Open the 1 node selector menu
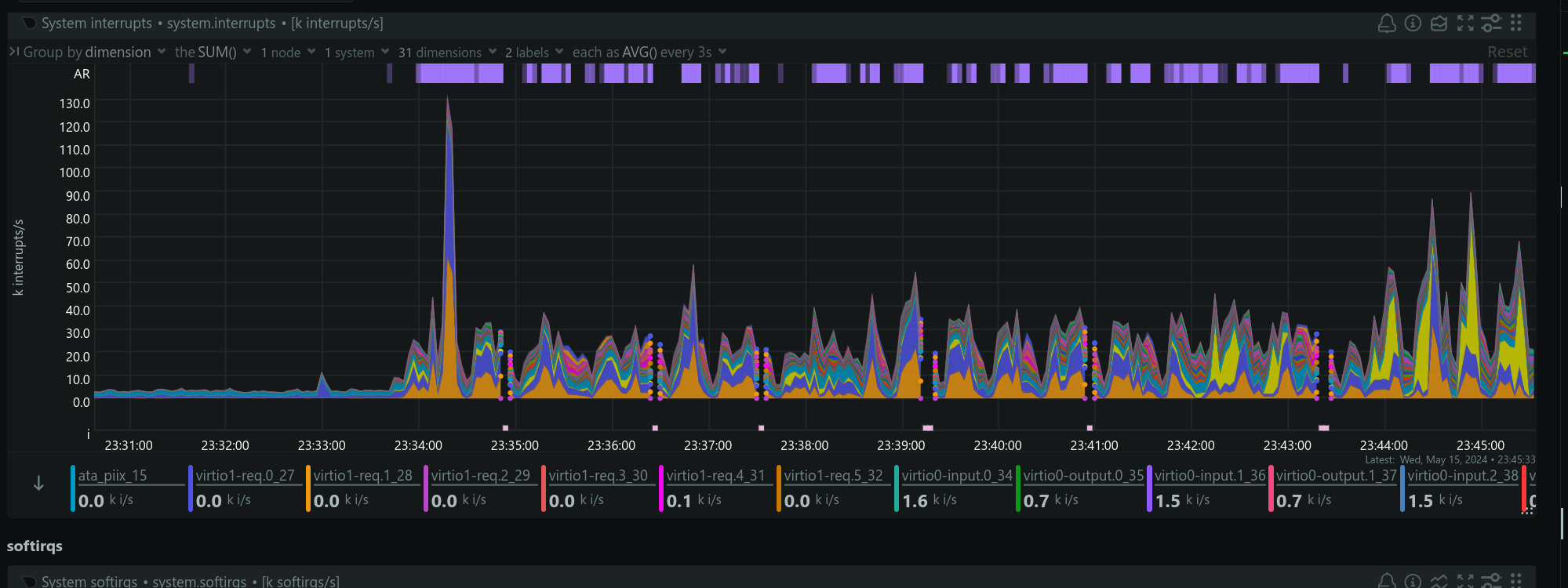1568x588 pixels. pyautogui.click(x=288, y=53)
